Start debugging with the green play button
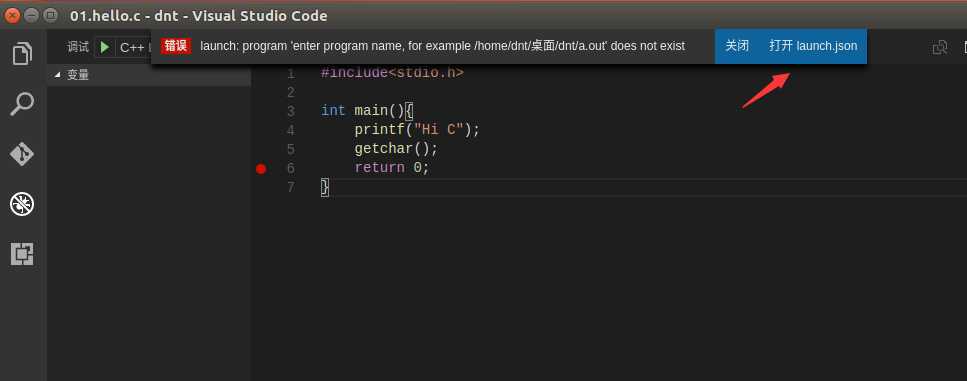Viewport: 967px width, 381px height. 105,47
